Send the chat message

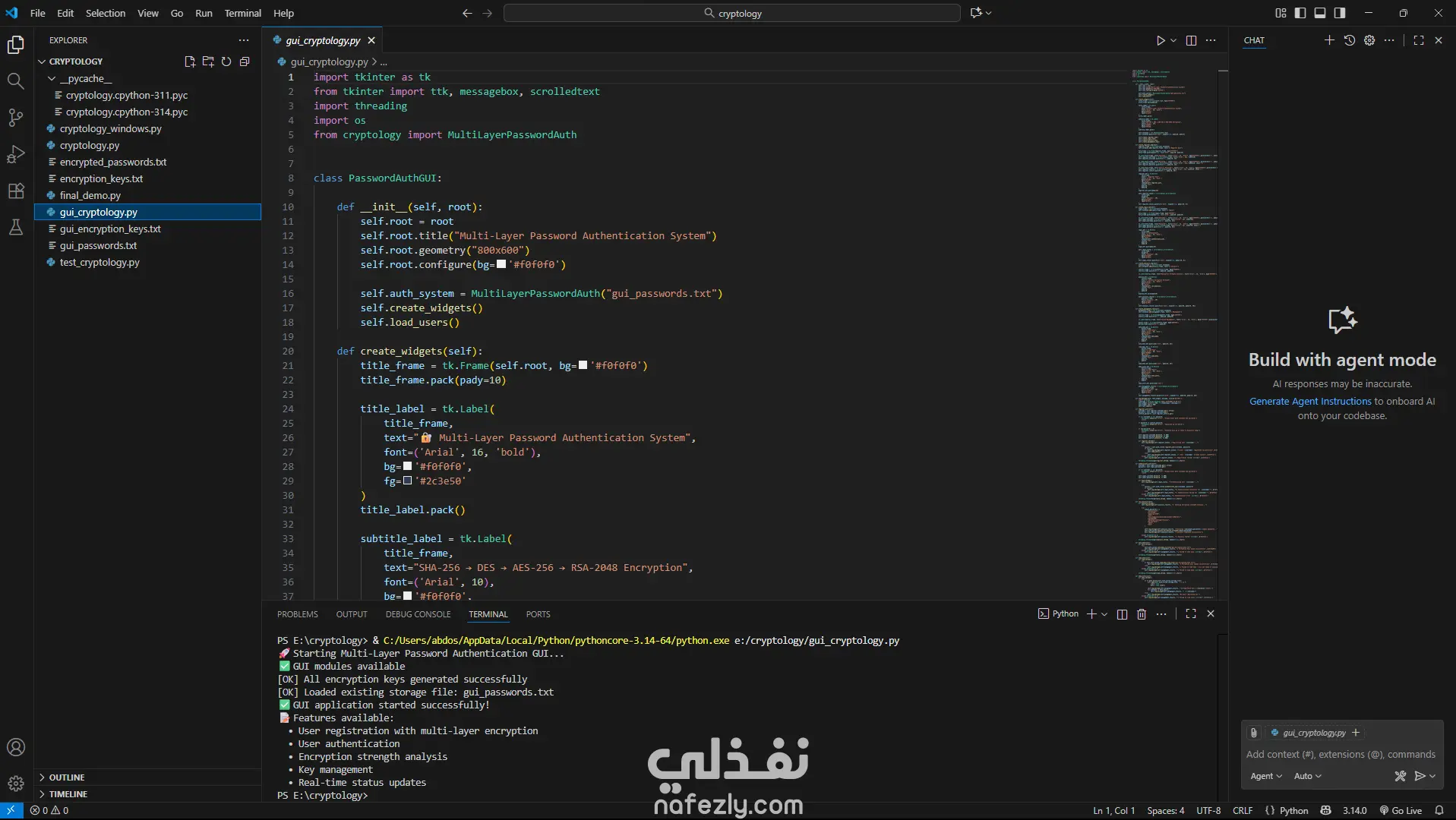click(1420, 776)
